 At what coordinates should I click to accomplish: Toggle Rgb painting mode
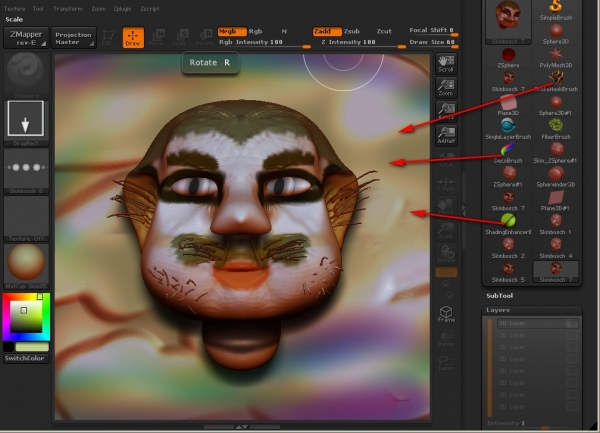pyautogui.click(x=255, y=31)
